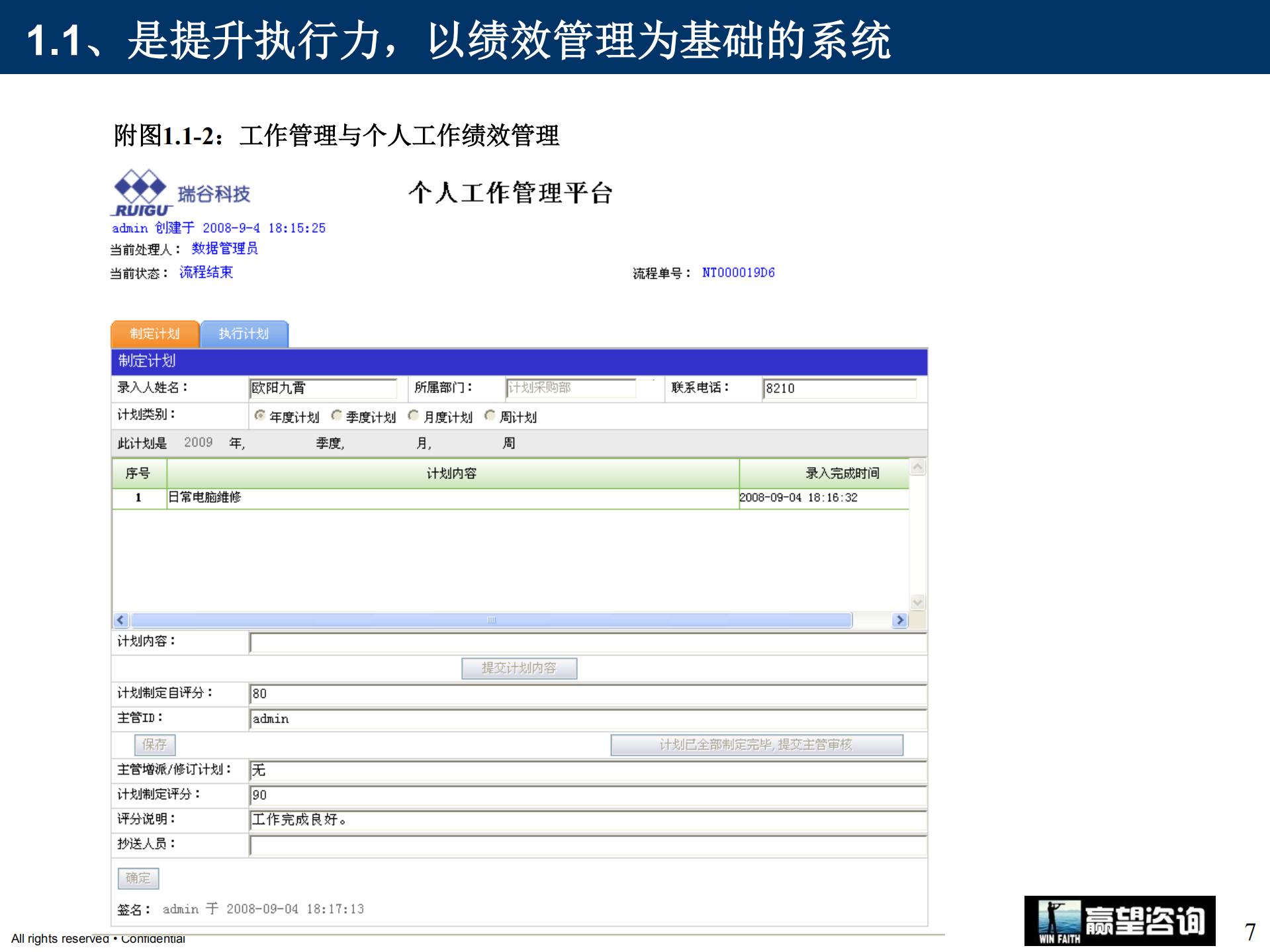Submit plan via 计划已全部制定完毕 button
1270x952 pixels.
click(x=757, y=745)
